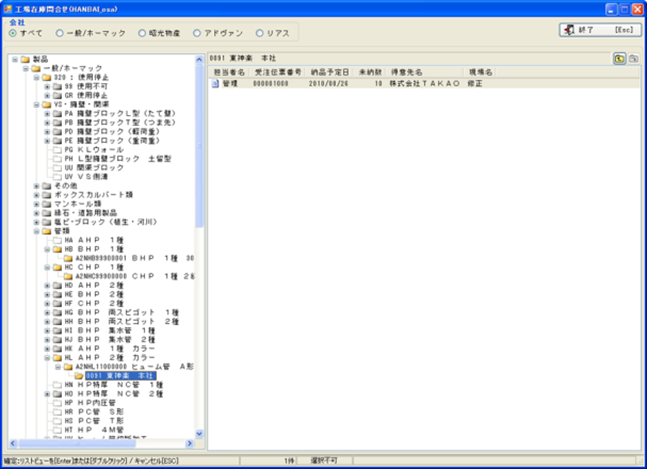Click folder icon of 縁石・道路用製品
This screenshot has height=469, width=647.
(x=47, y=213)
